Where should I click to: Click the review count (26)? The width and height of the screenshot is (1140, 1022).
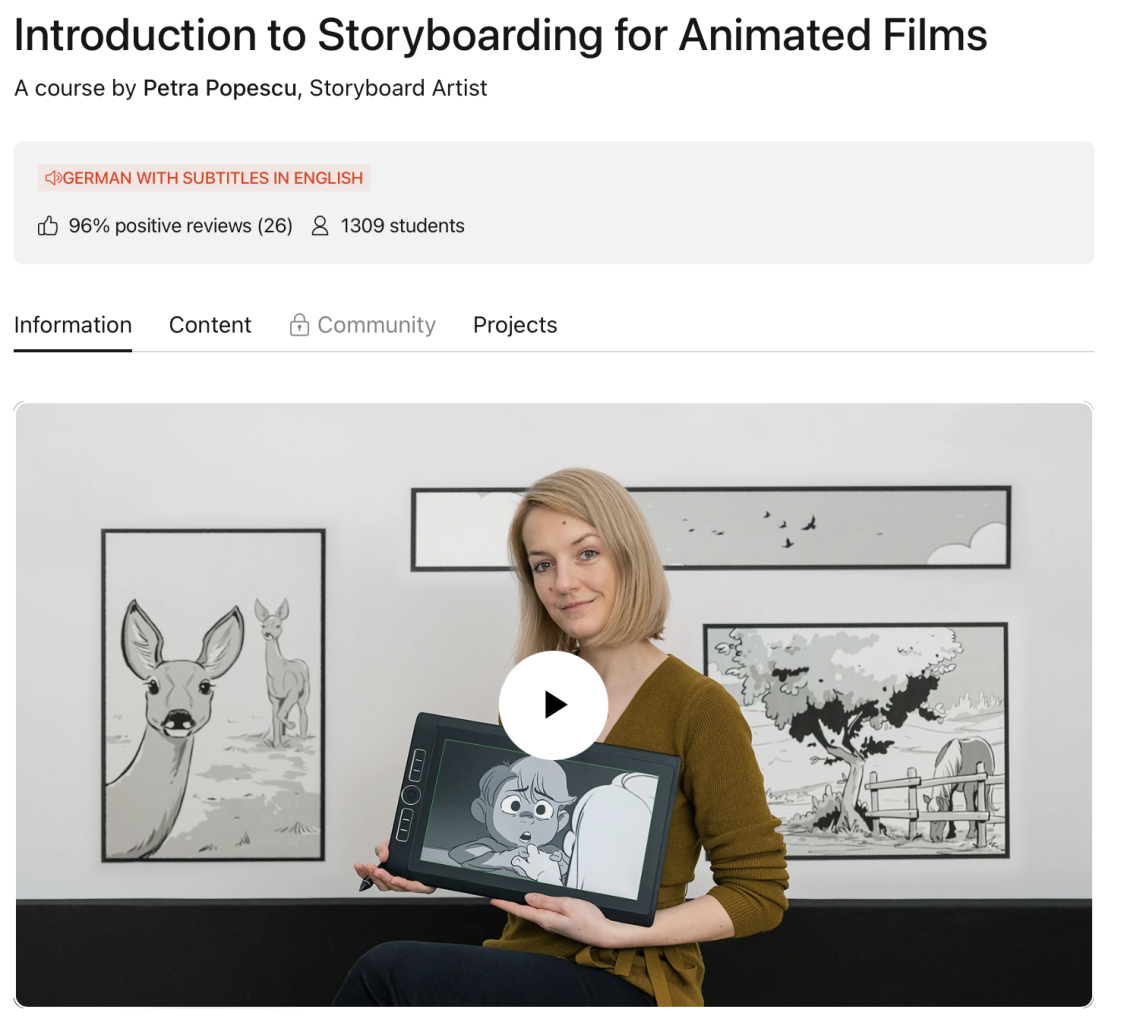[277, 226]
